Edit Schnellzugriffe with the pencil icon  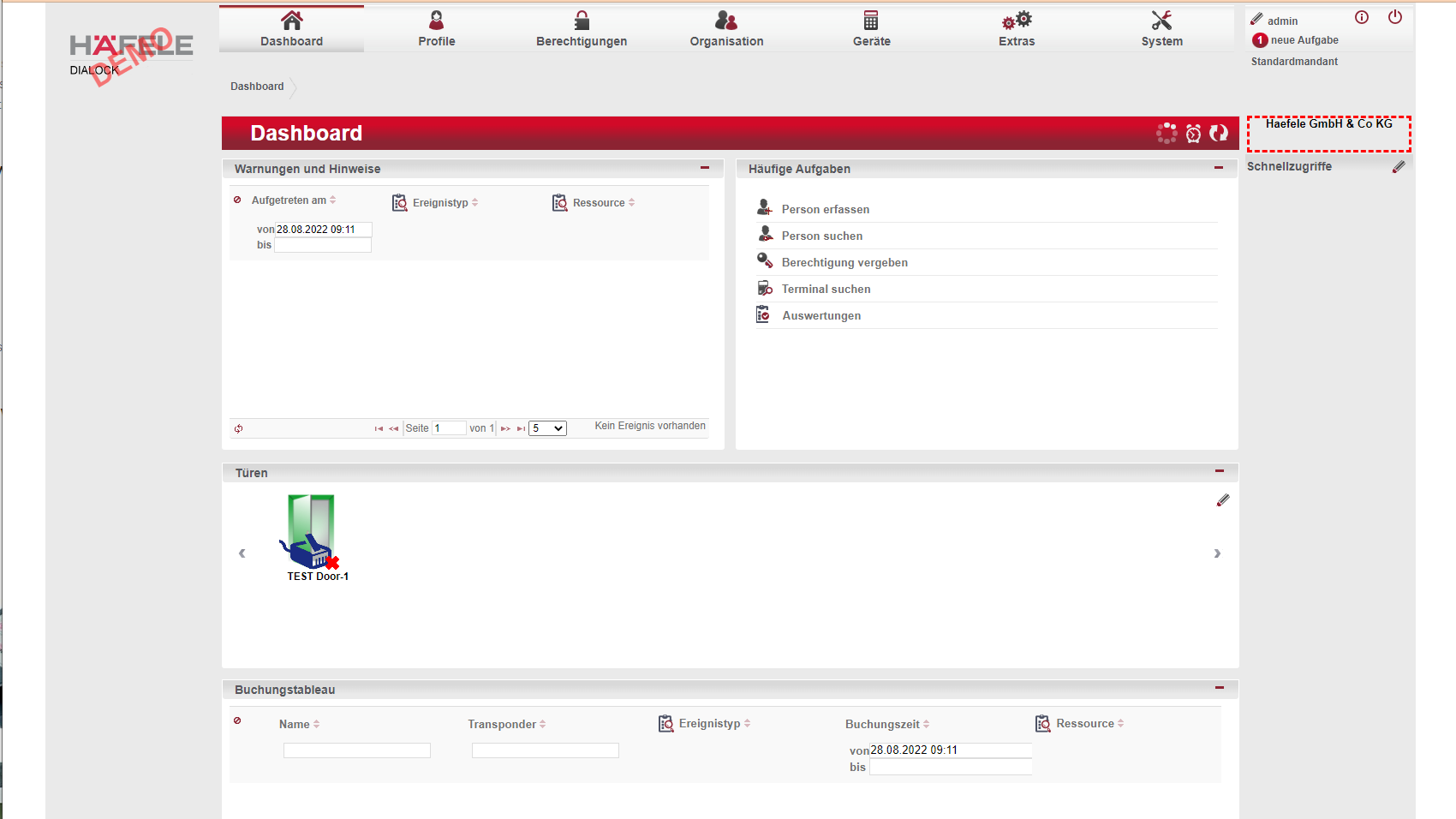(1399, 167)
